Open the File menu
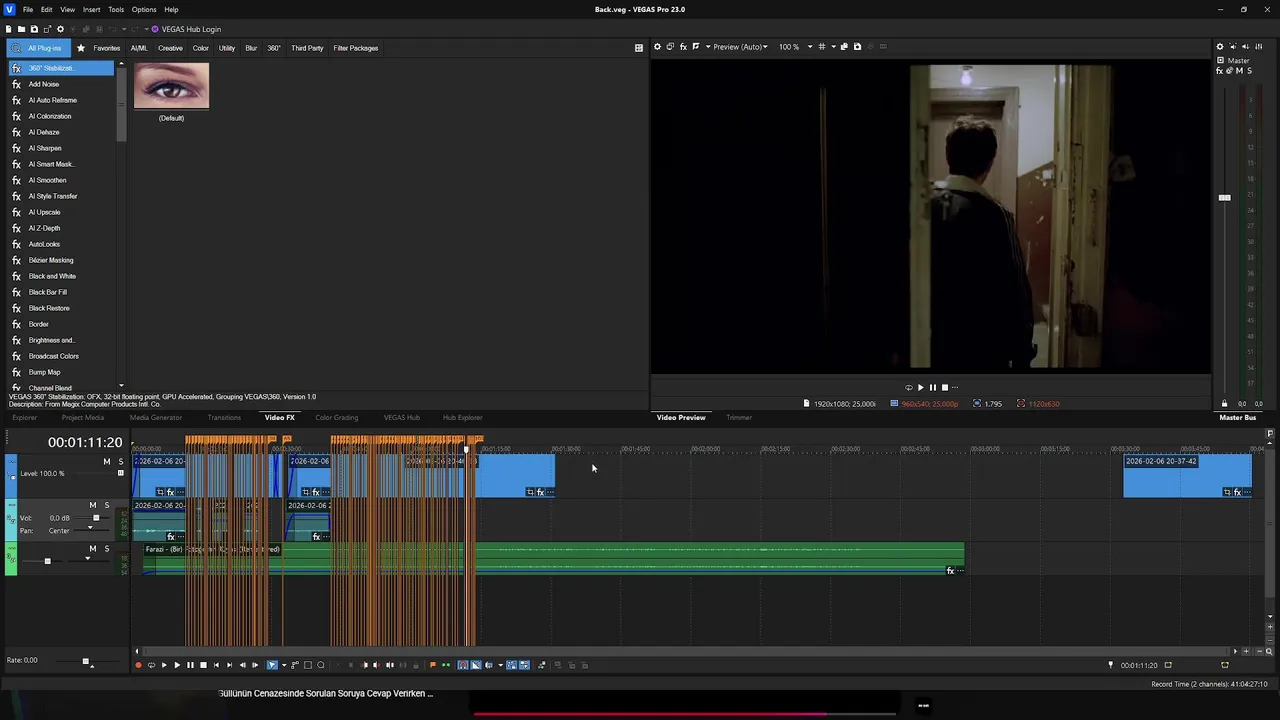 coord(28,9)
